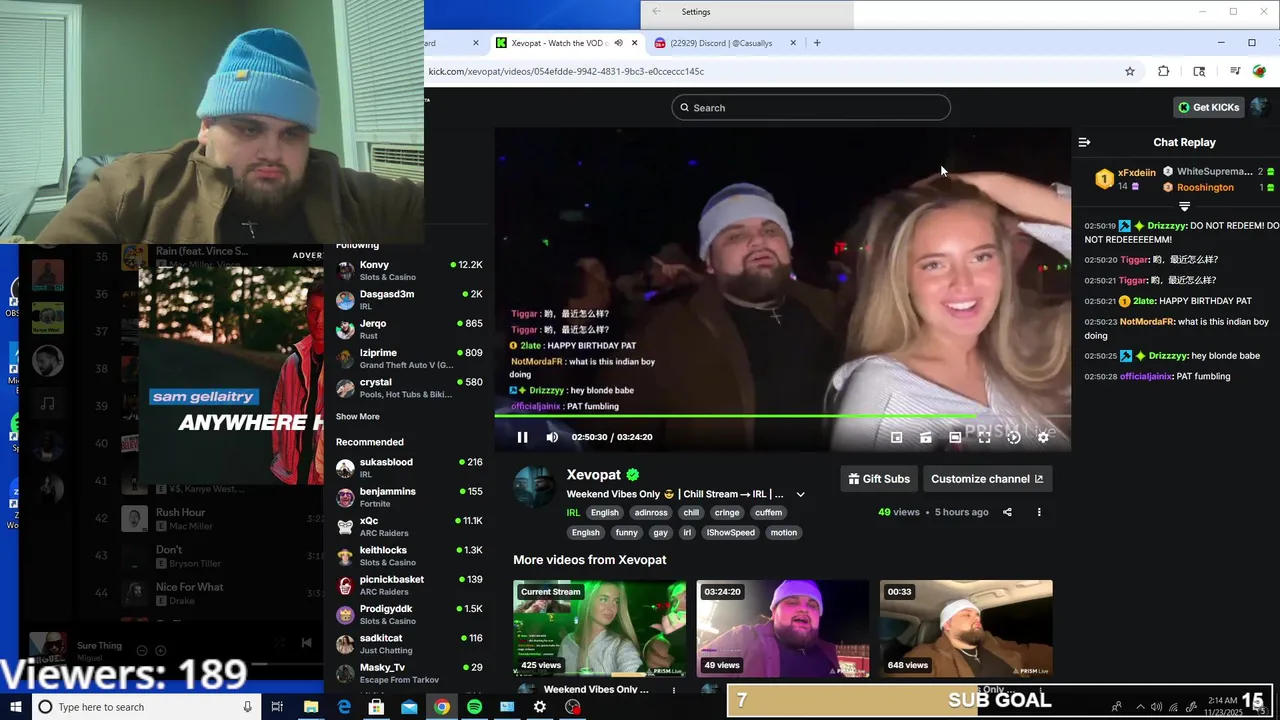Click the cuffem tag
Screen dimensions: 1280x720
pyautogui.click(x=768, y=513)
